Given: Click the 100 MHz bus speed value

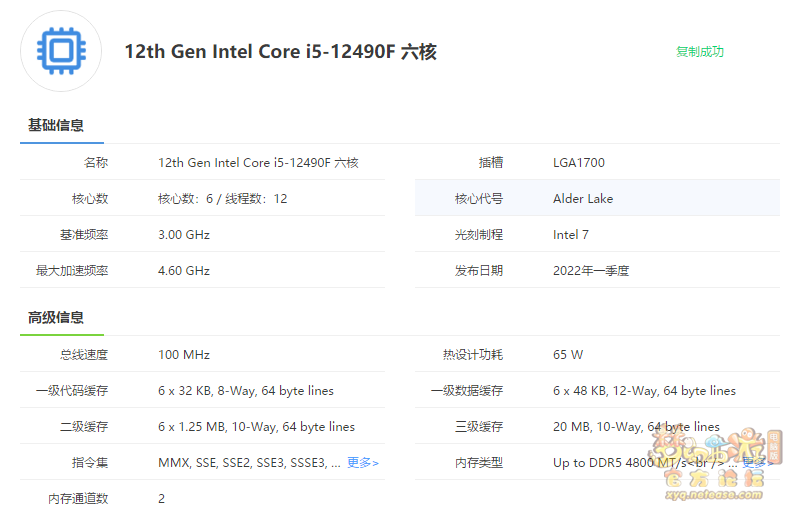Looking at the screenshot, I should [x=184, y=355].
